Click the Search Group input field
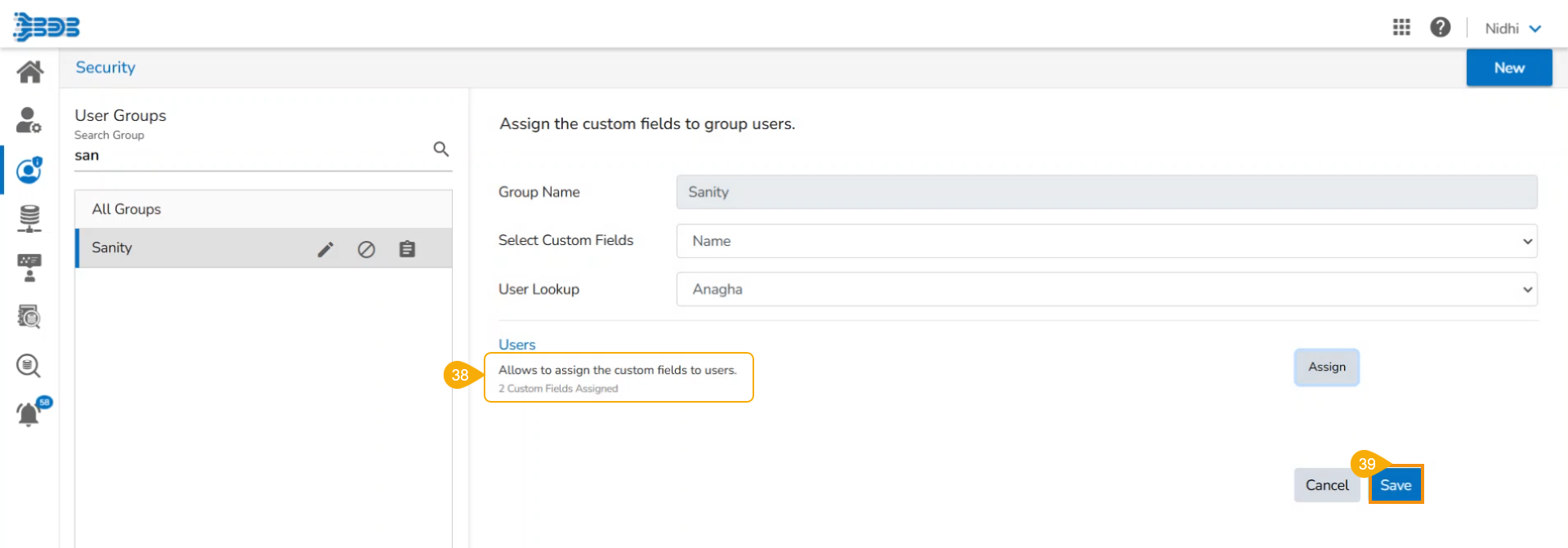This screenshot has height=548, width=1568. (245, 155)
